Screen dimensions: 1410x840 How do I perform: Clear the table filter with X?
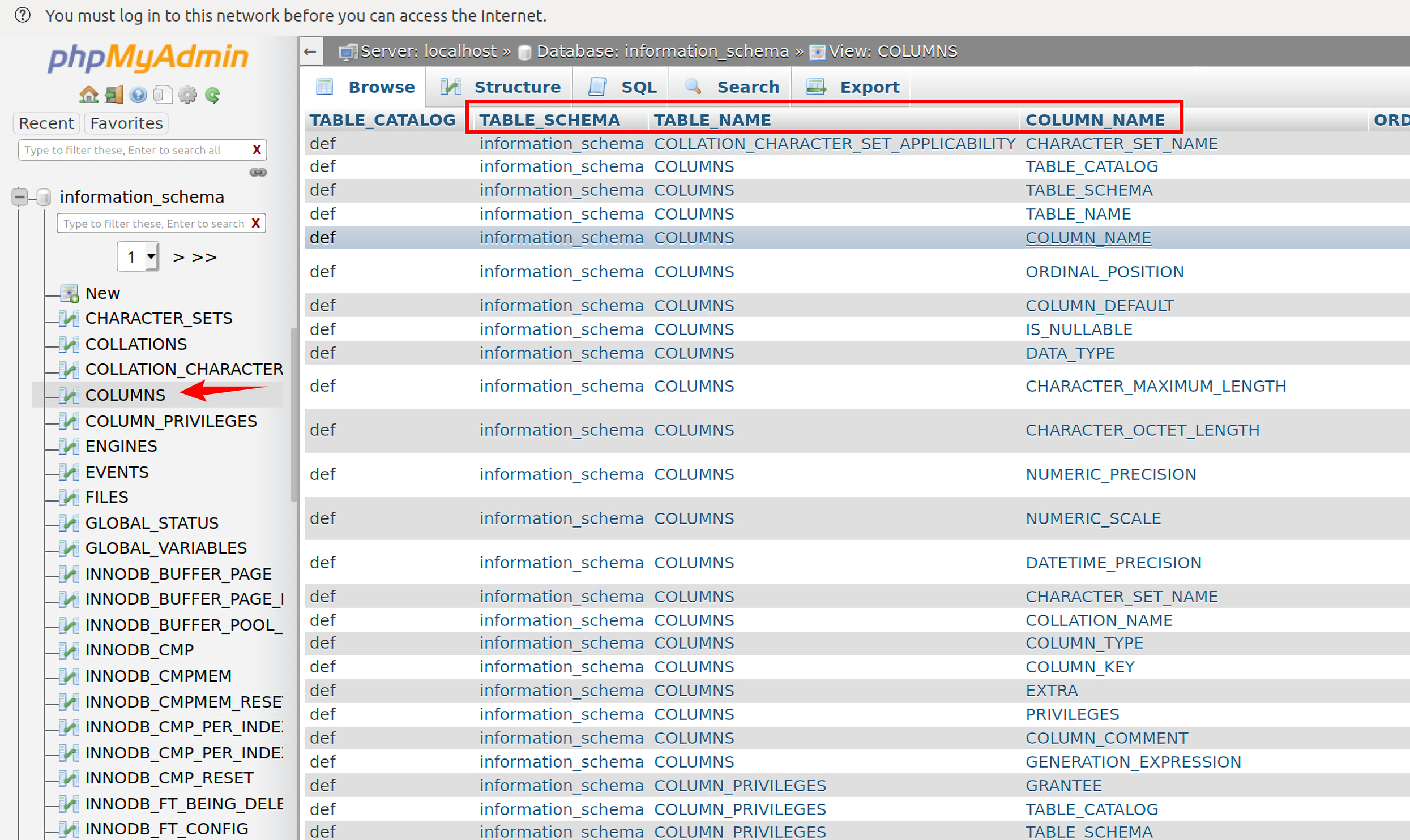click(x=255, y=224)
